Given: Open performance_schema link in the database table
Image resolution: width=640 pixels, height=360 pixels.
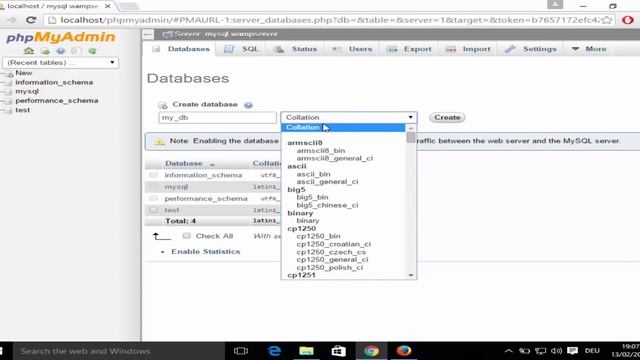Looking at the screenshot, I should 206,199.
